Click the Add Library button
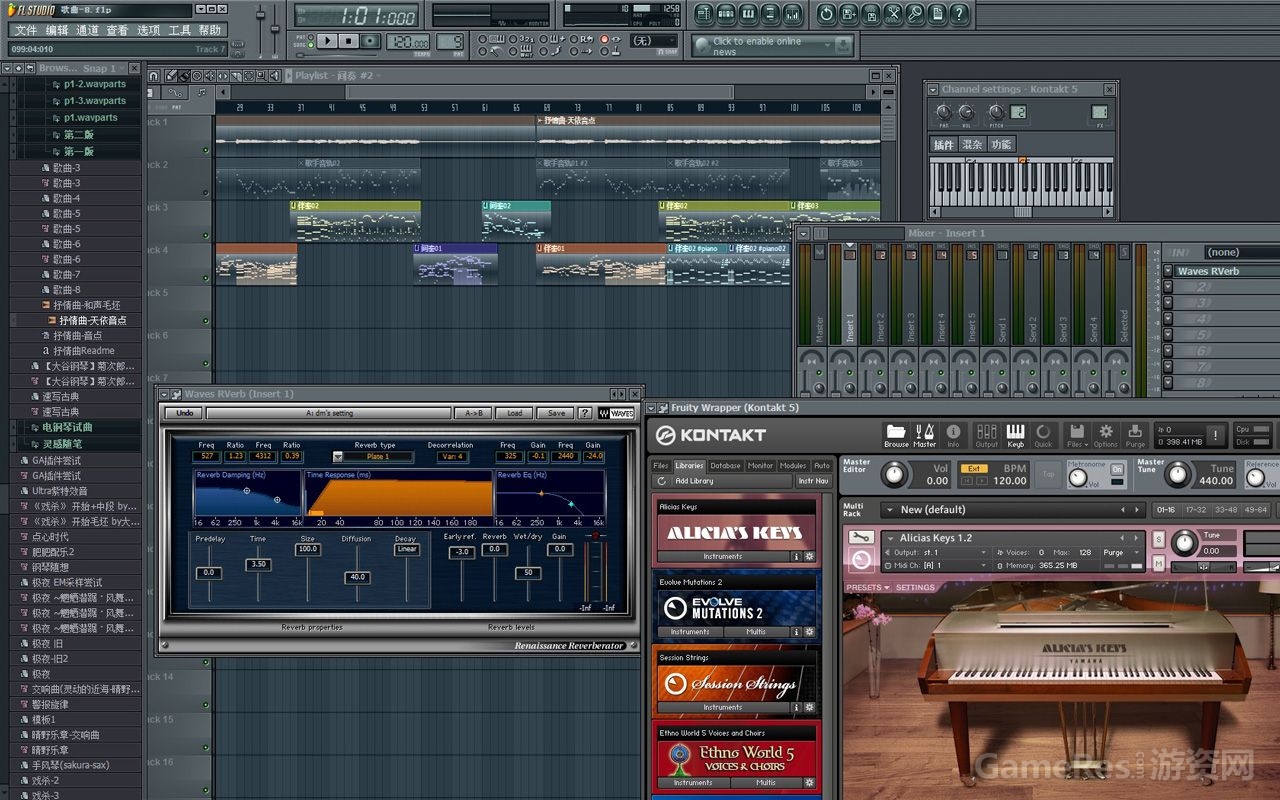The image size is (1280, 800). tap(694, 481)
